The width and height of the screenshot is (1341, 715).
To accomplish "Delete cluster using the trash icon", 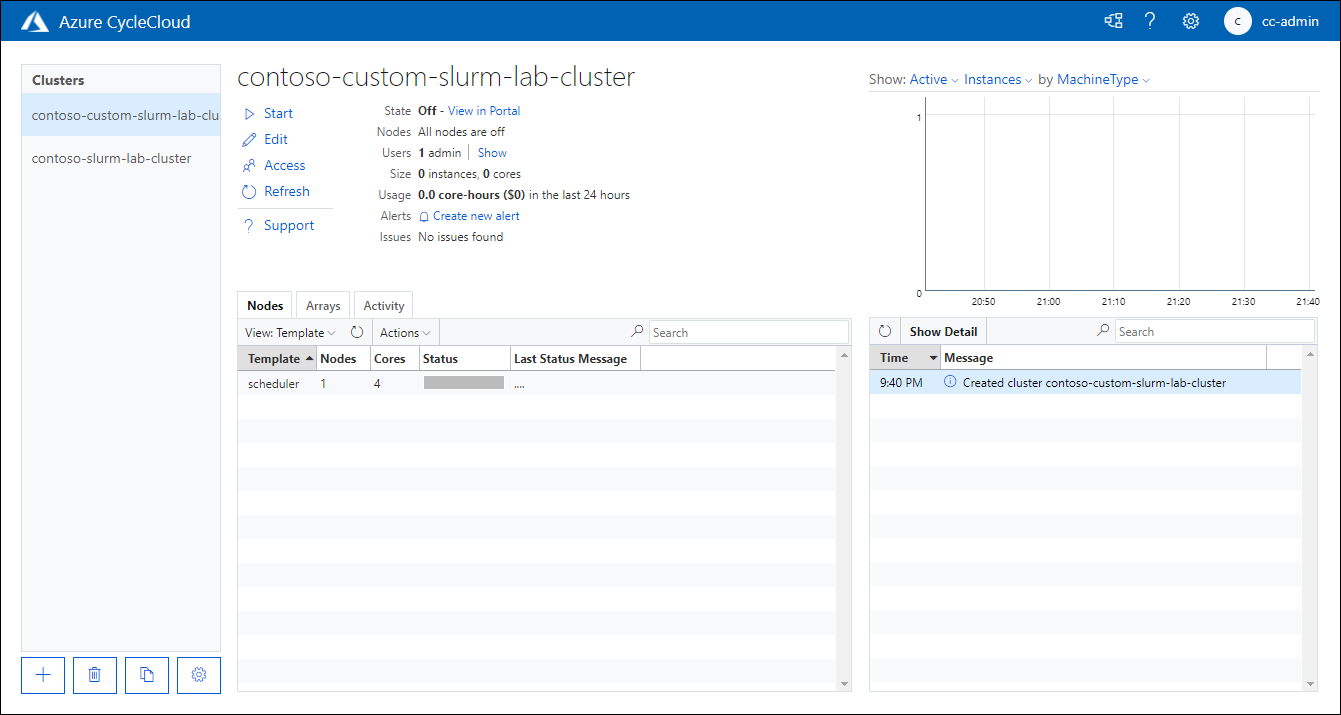I will tap(94, 675).
